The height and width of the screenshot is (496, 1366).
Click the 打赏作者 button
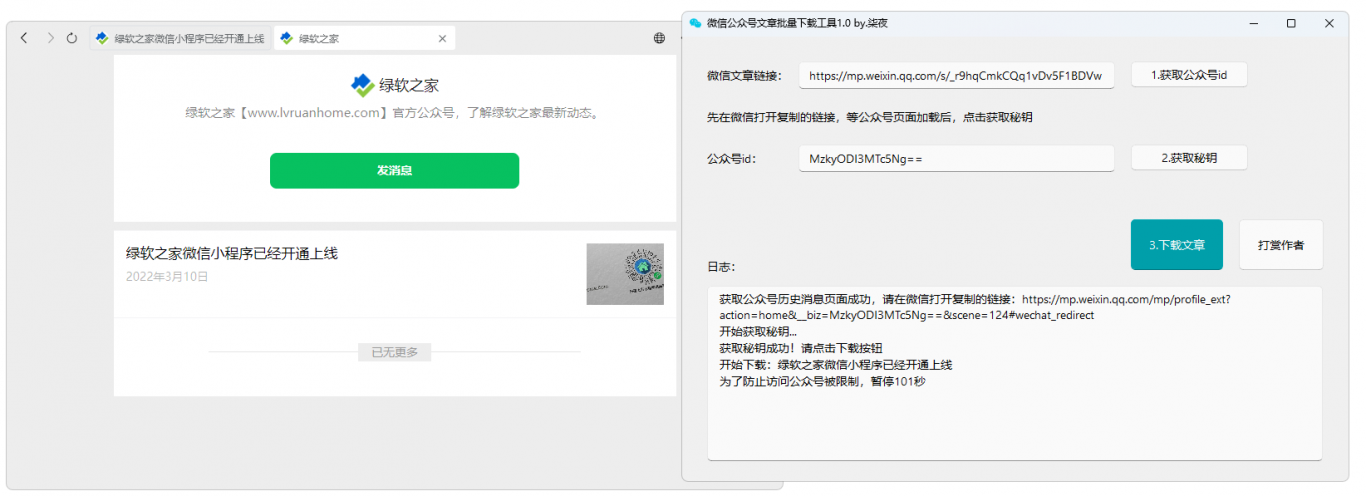1280,244
